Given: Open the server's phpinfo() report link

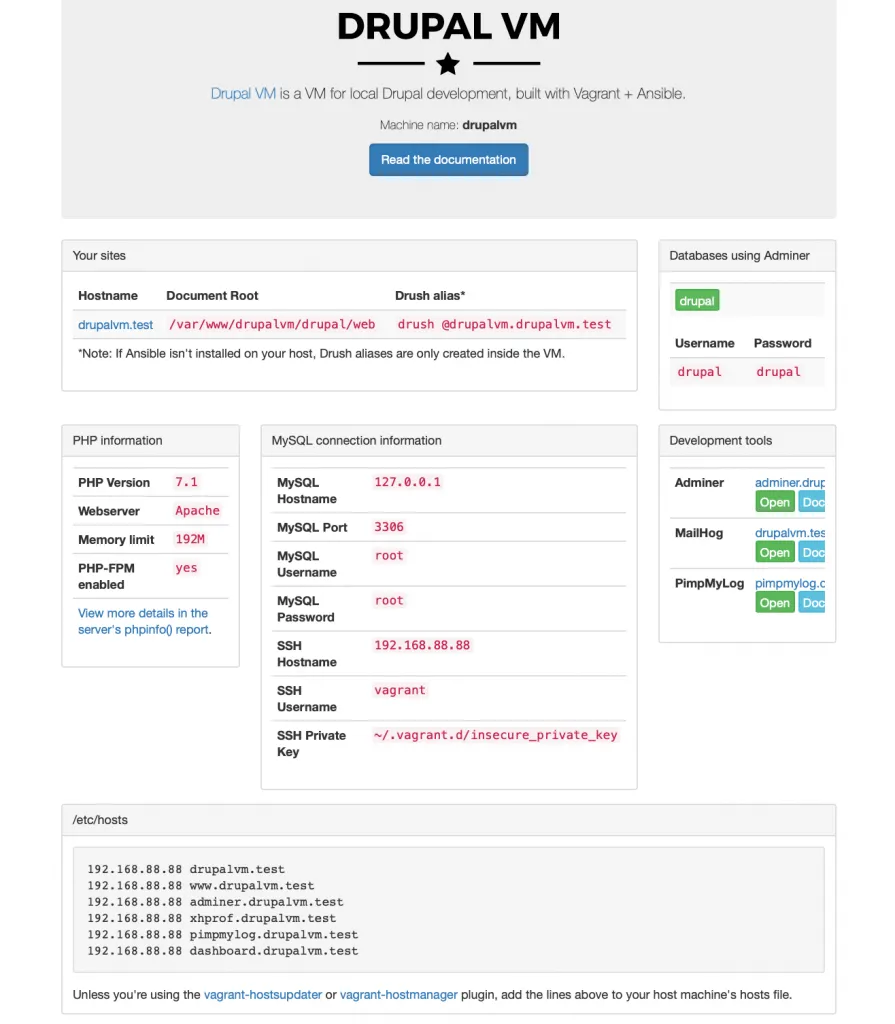Looking at the screenshot, I should [x=143, y=621].
